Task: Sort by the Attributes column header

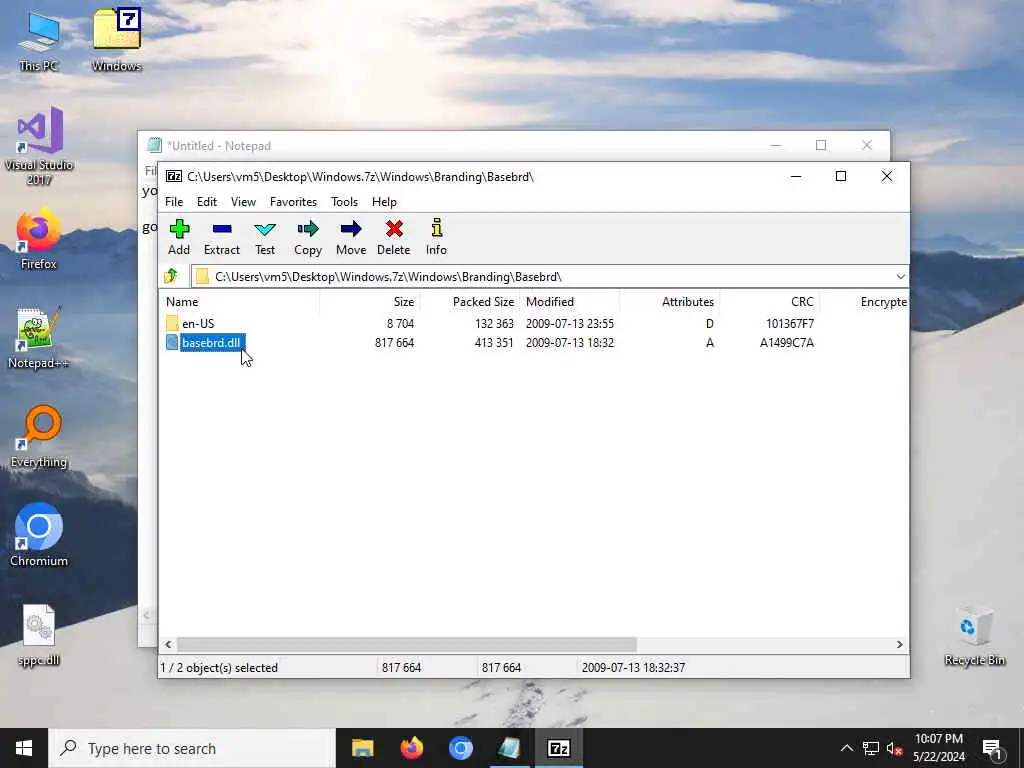Action: [669, 302]
